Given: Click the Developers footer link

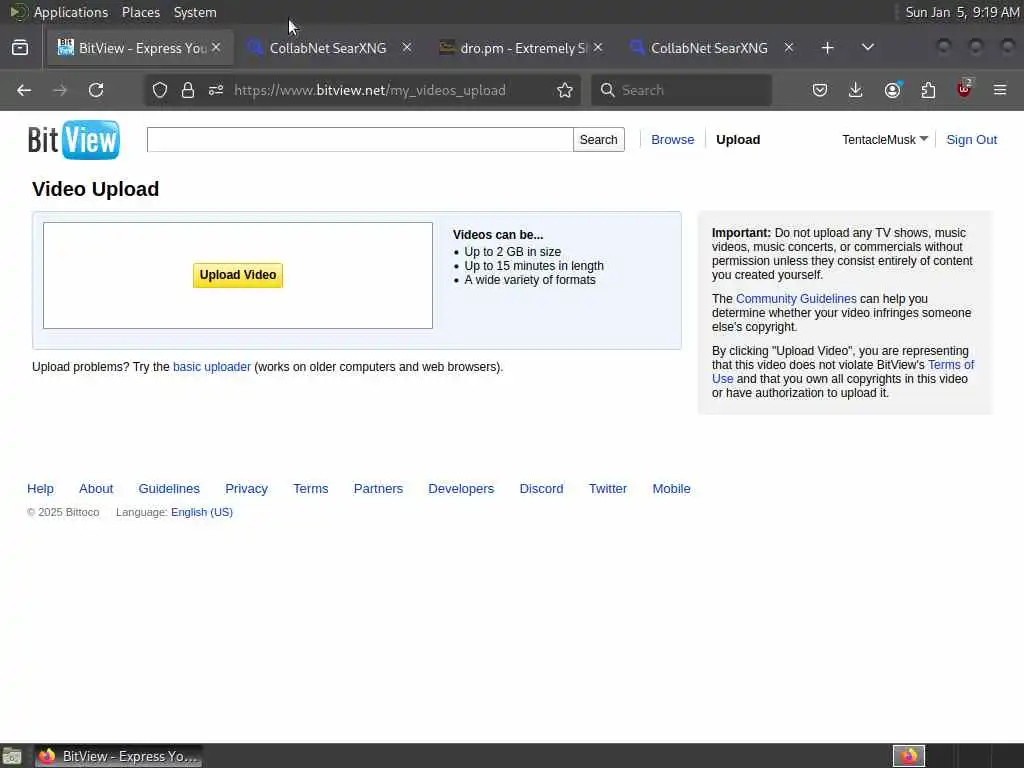Looking at the screenshot, I should 461,488.
